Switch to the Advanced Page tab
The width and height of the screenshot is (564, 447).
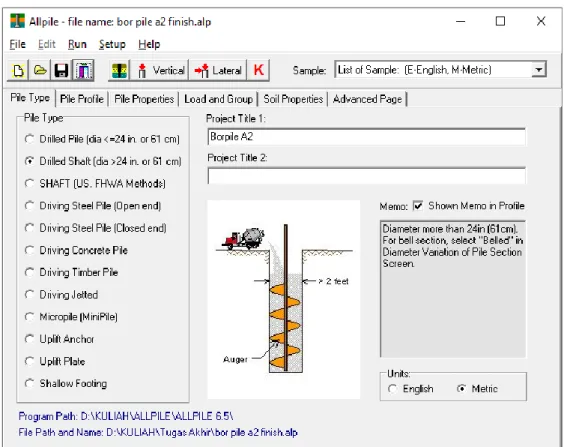pos(367,99)
